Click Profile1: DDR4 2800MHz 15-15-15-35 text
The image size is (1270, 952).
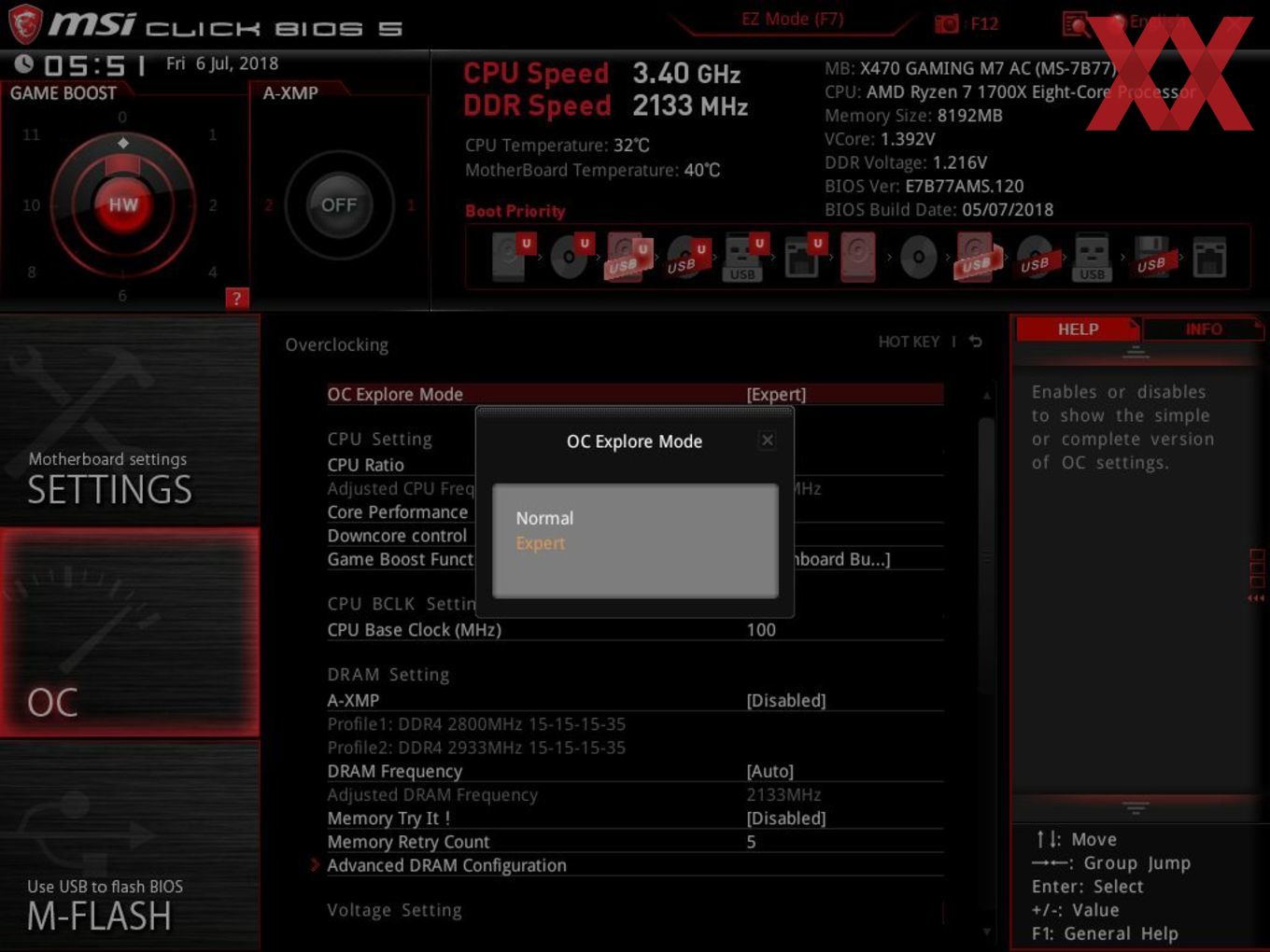(476, 724)
